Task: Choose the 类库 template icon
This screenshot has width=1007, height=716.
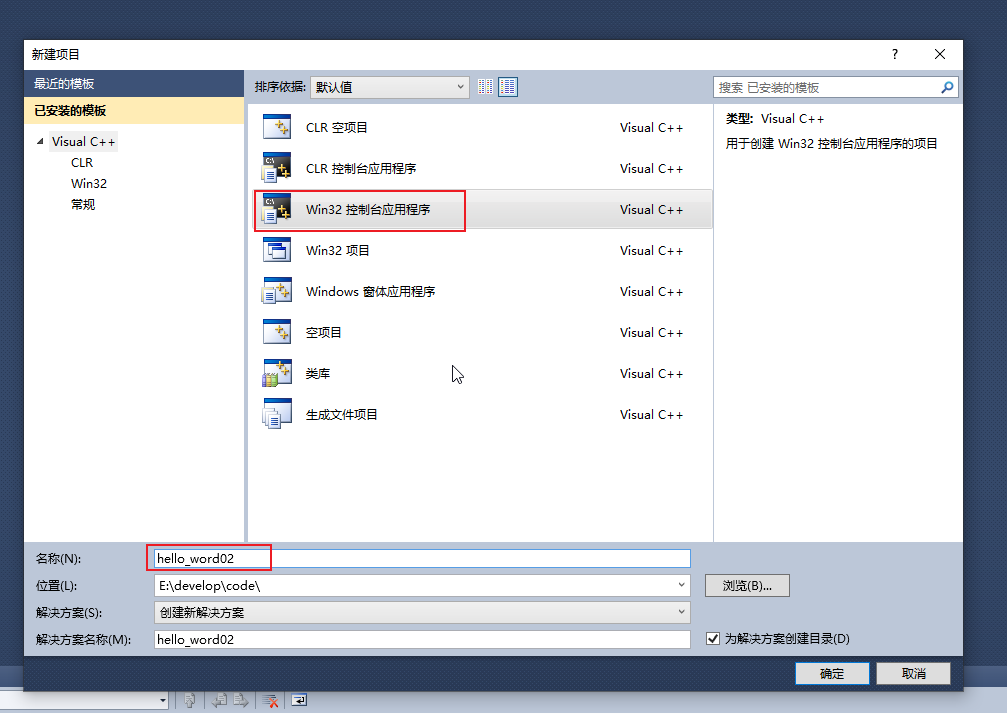Action: (277, 373)
